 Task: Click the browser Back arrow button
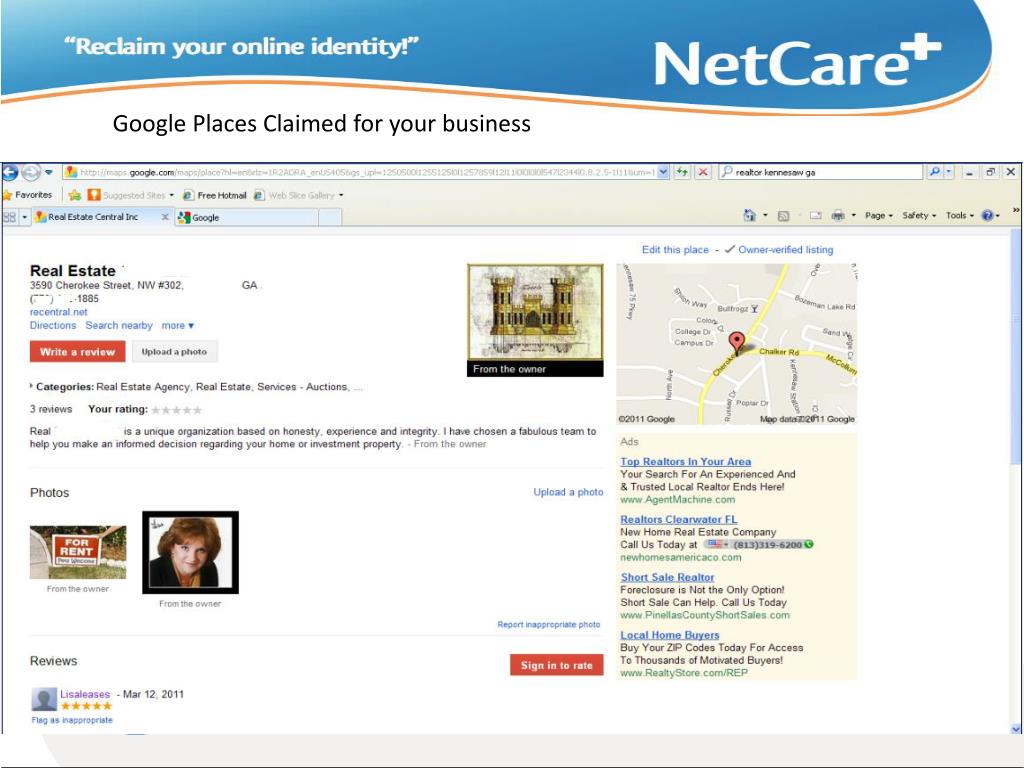point(9,172)
